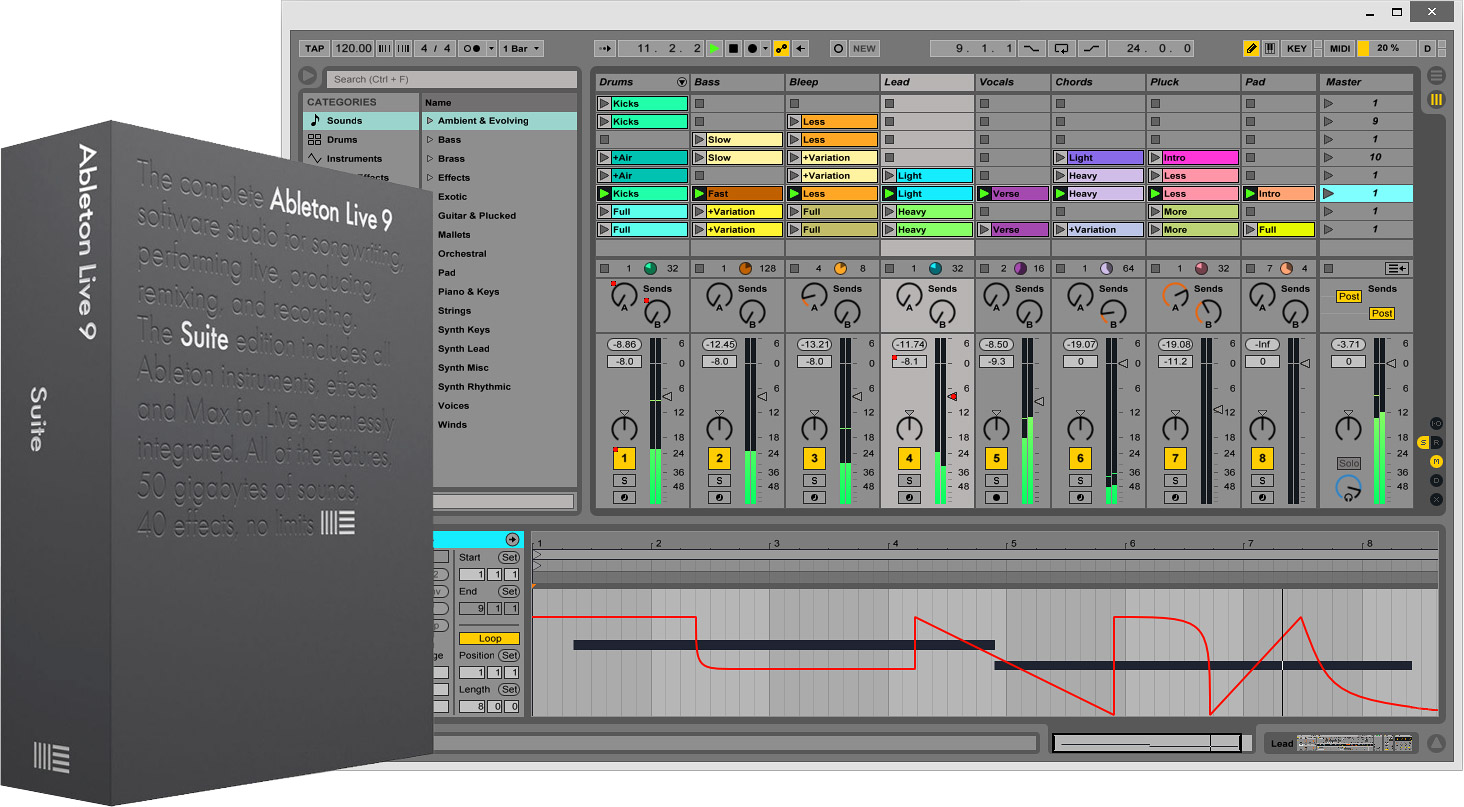
Task: Toggle the Returns section R button
Action: pyautogui.click(x=1437, y=442)
